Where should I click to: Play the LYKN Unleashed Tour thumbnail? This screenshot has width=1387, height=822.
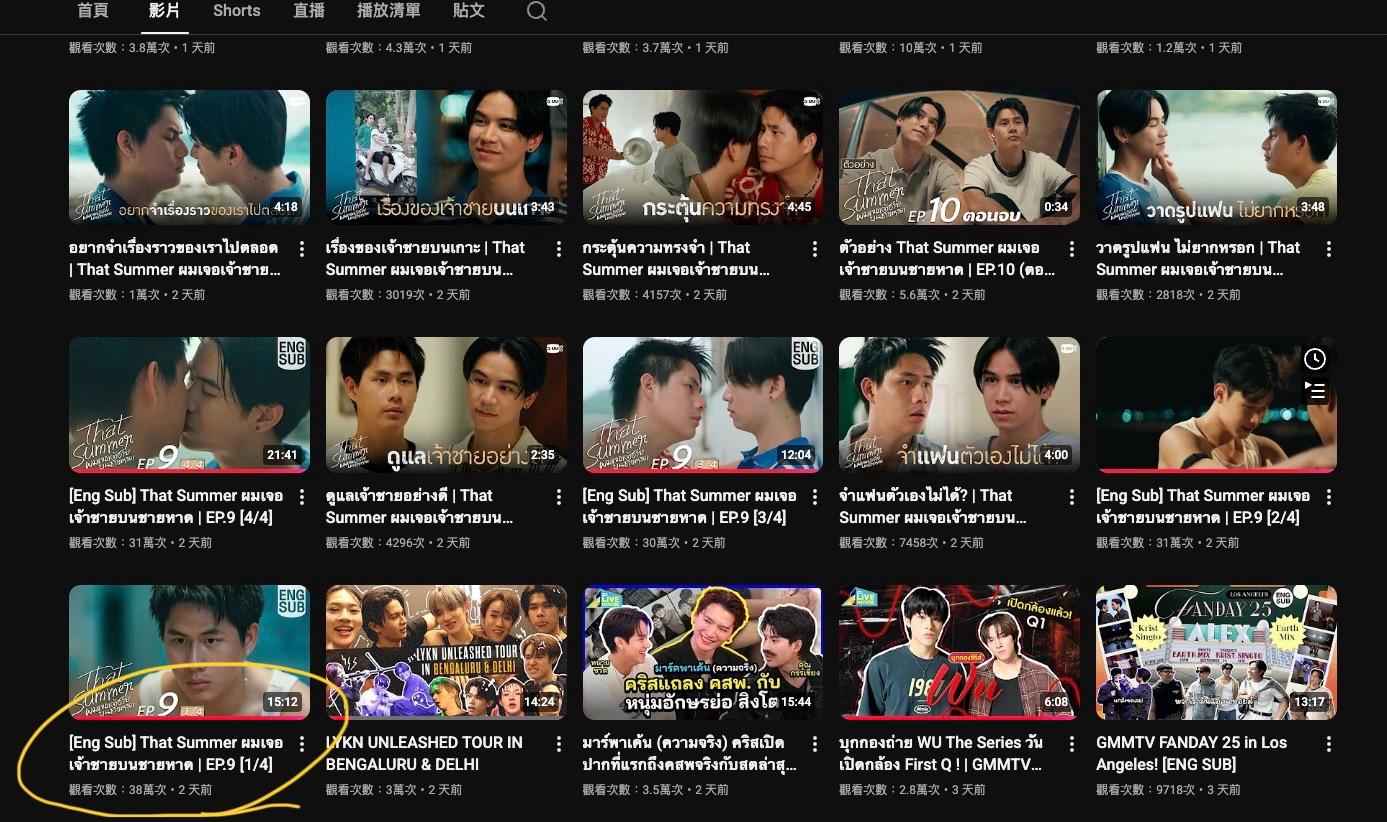coord(446,652)
